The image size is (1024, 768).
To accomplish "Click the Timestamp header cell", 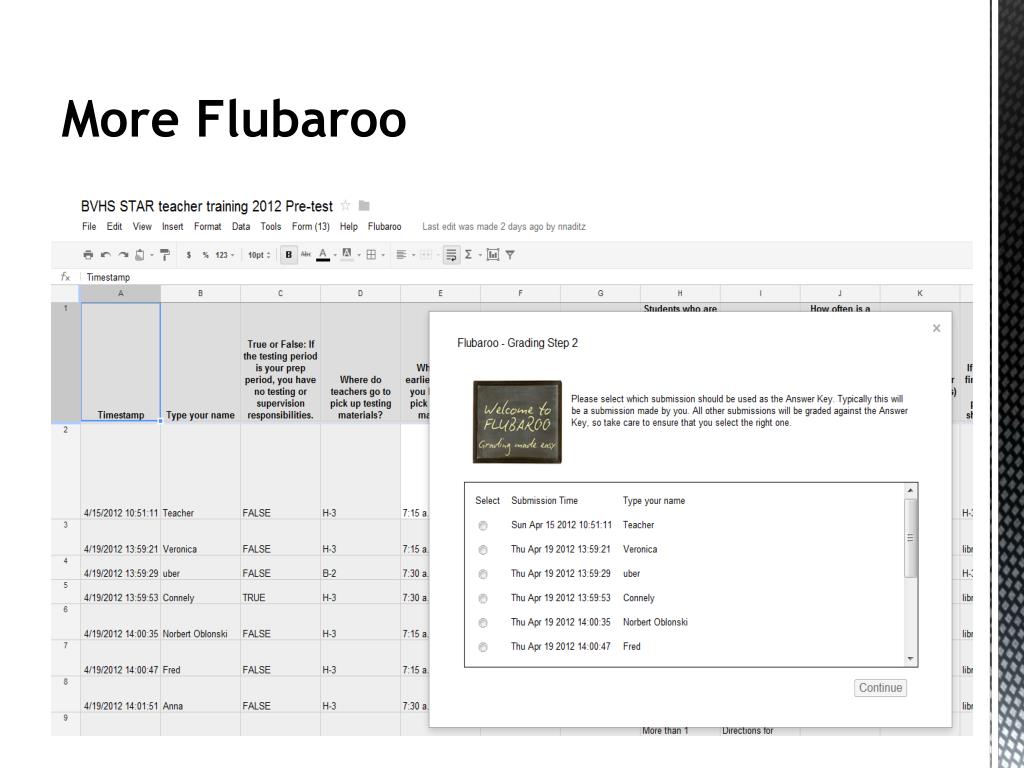I will (x=121, y=362).
